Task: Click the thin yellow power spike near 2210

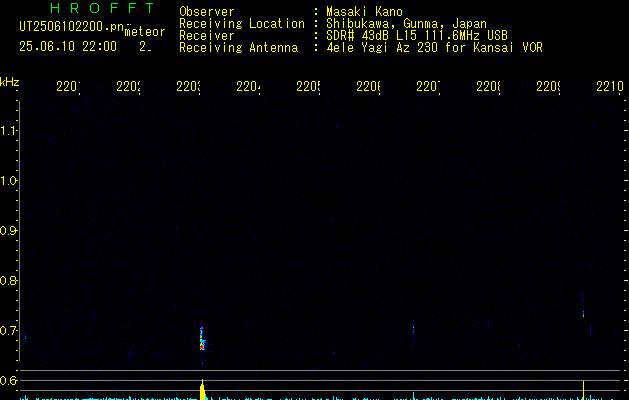Action: click(583, 390)
